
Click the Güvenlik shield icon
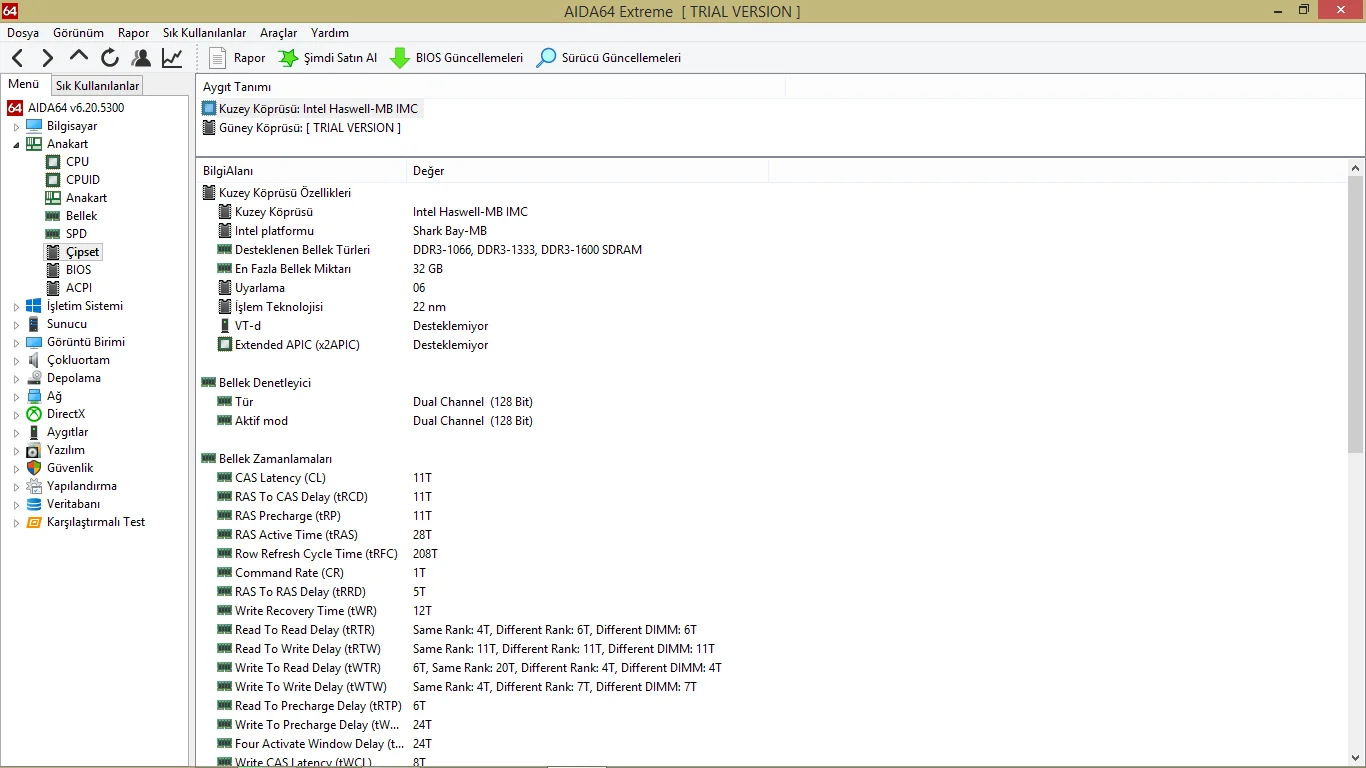pos(34,468)
